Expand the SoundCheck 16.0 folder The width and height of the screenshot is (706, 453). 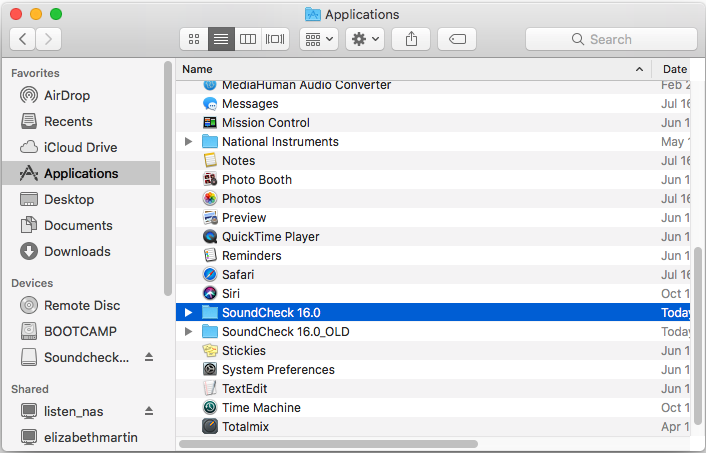(189, 313)
